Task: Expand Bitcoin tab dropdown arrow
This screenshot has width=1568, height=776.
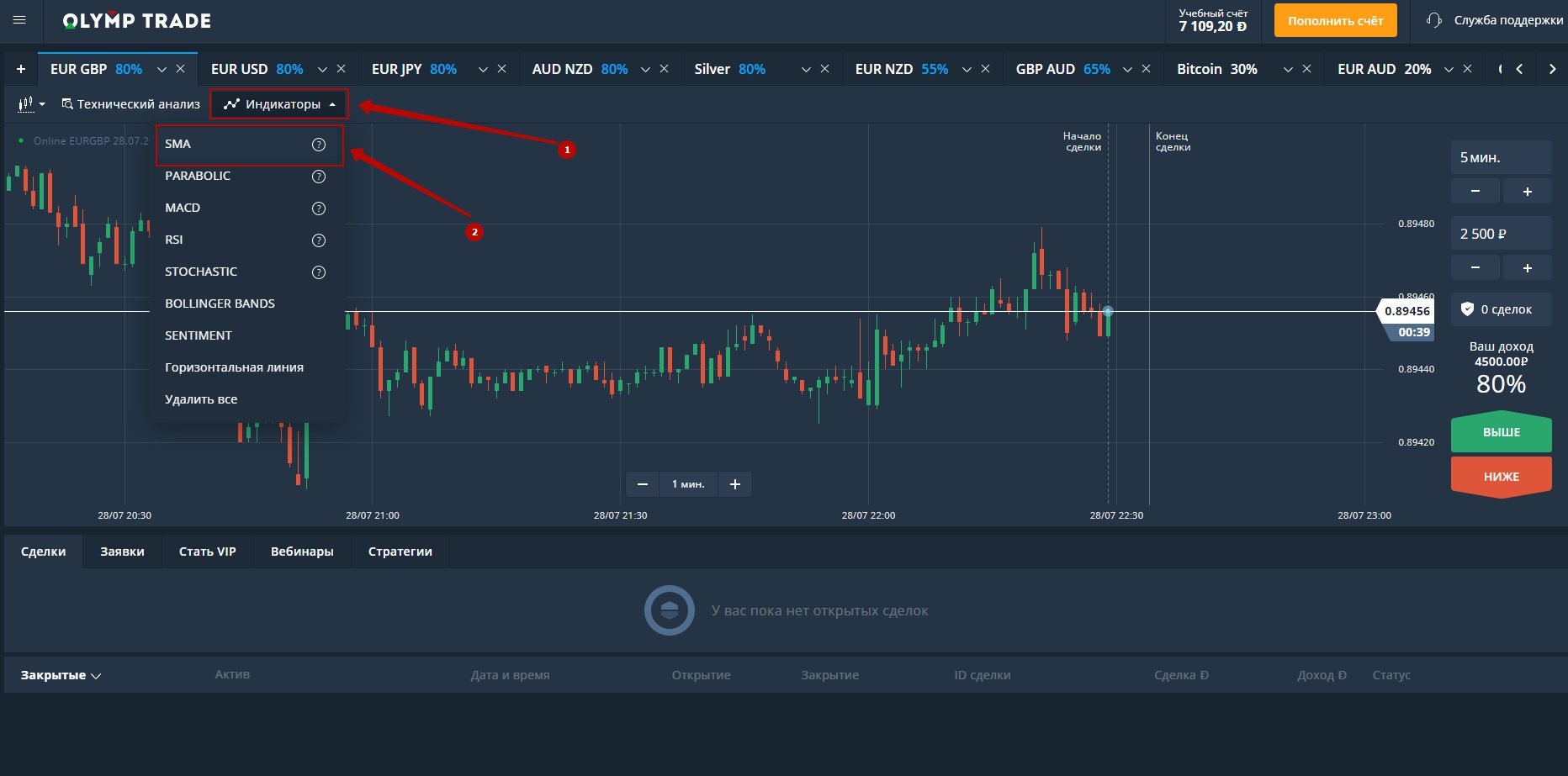Action: click(1288, 70)
